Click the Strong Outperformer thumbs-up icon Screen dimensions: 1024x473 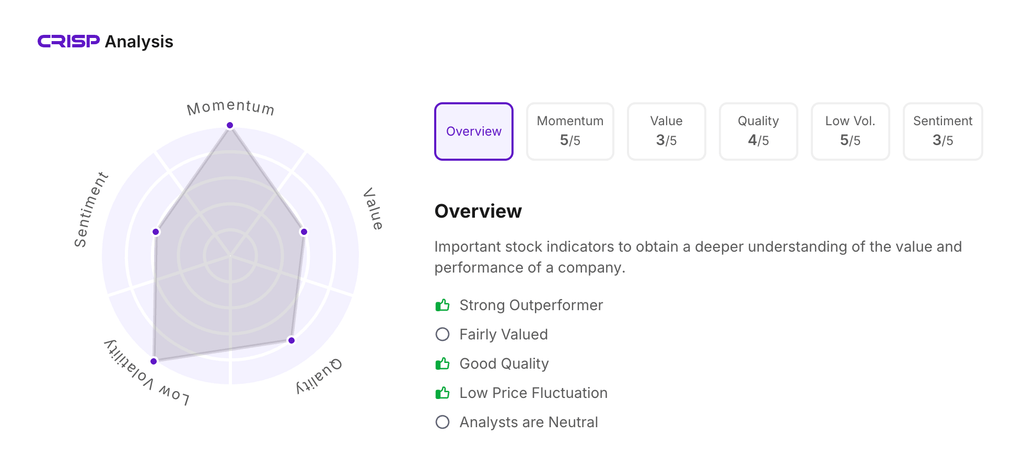pos(442,305)
